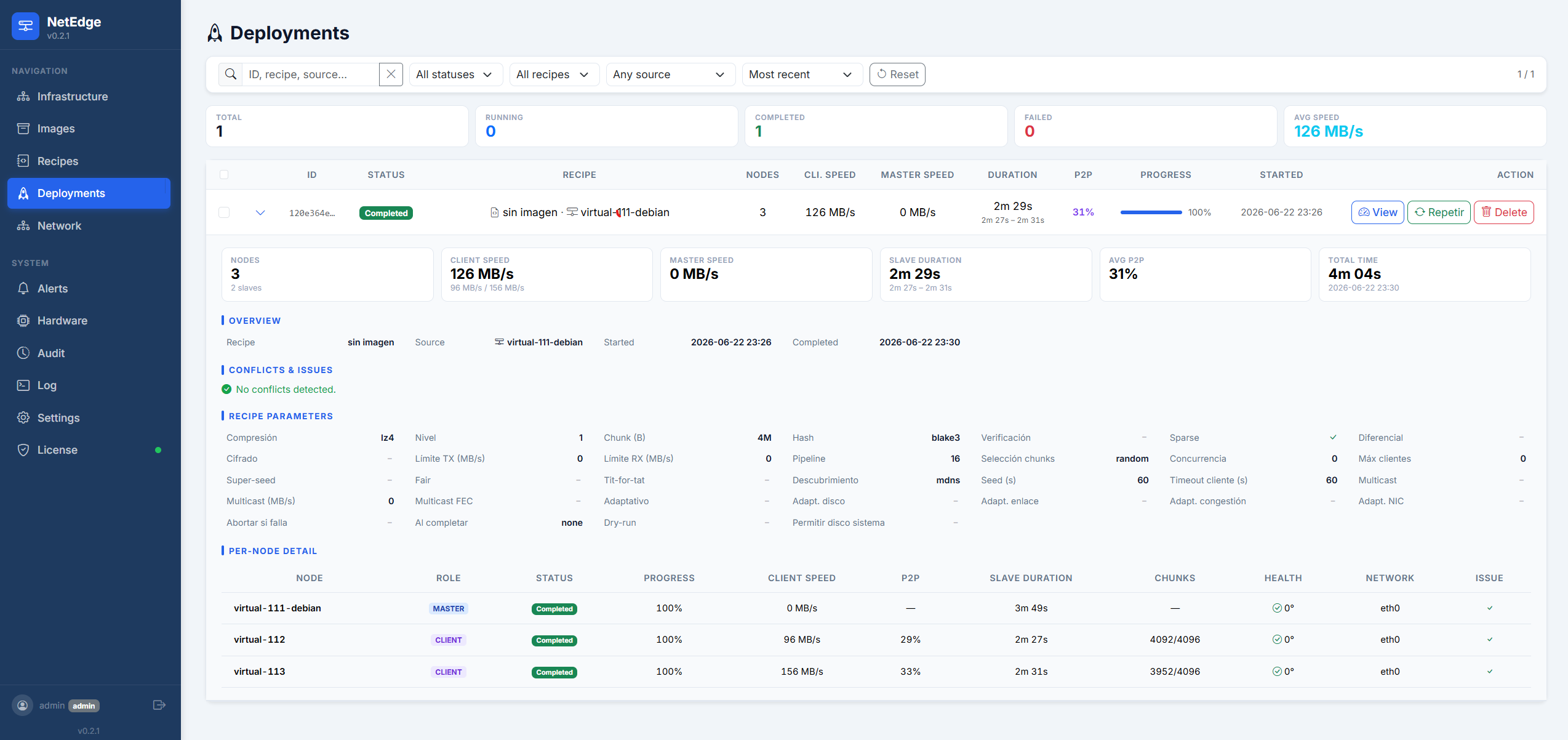Click the License shield icon

[x=23, y=450]
